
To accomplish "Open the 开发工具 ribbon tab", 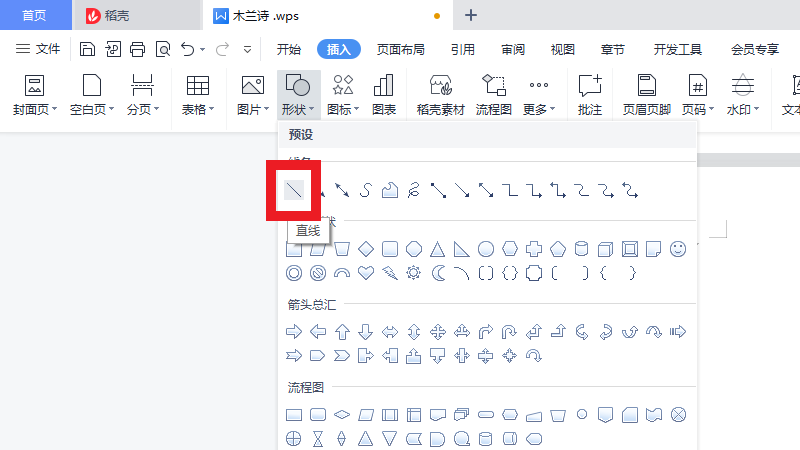I will tap(678, 49).
